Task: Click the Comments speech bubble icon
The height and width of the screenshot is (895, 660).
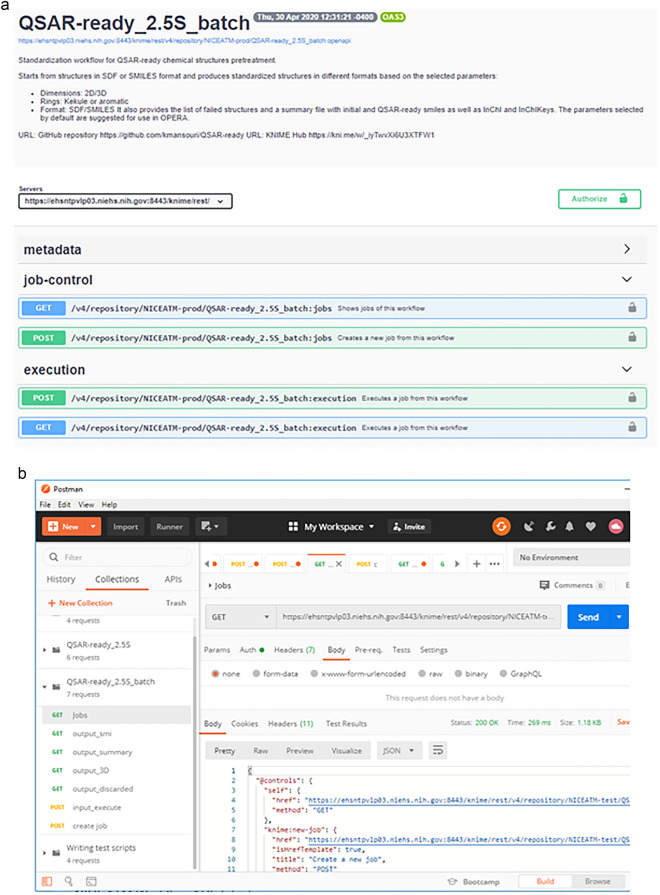Action: (544, 585)
